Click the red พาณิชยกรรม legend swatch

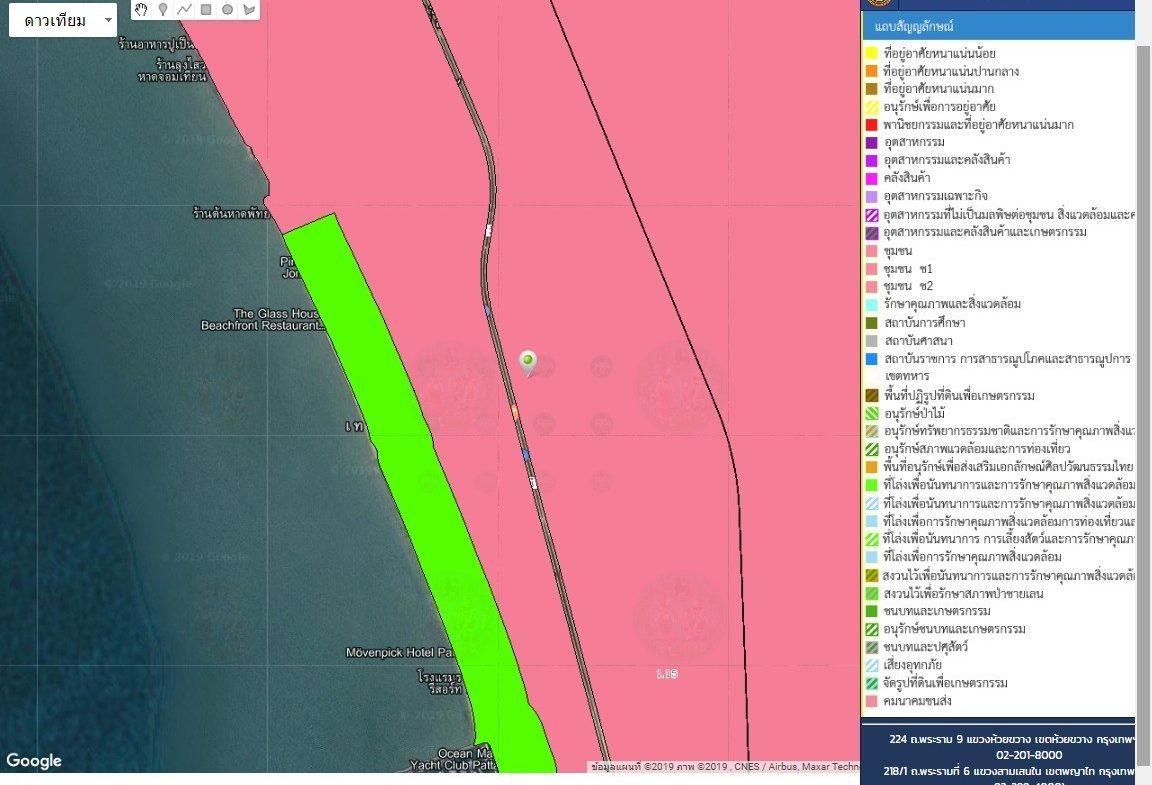pos(871,125)
